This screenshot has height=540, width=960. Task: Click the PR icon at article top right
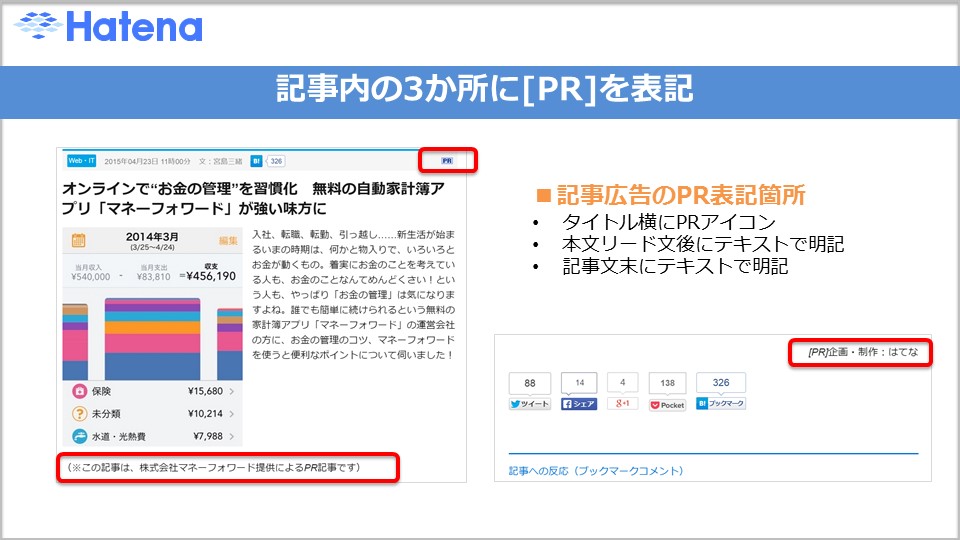tap(447, 161)
